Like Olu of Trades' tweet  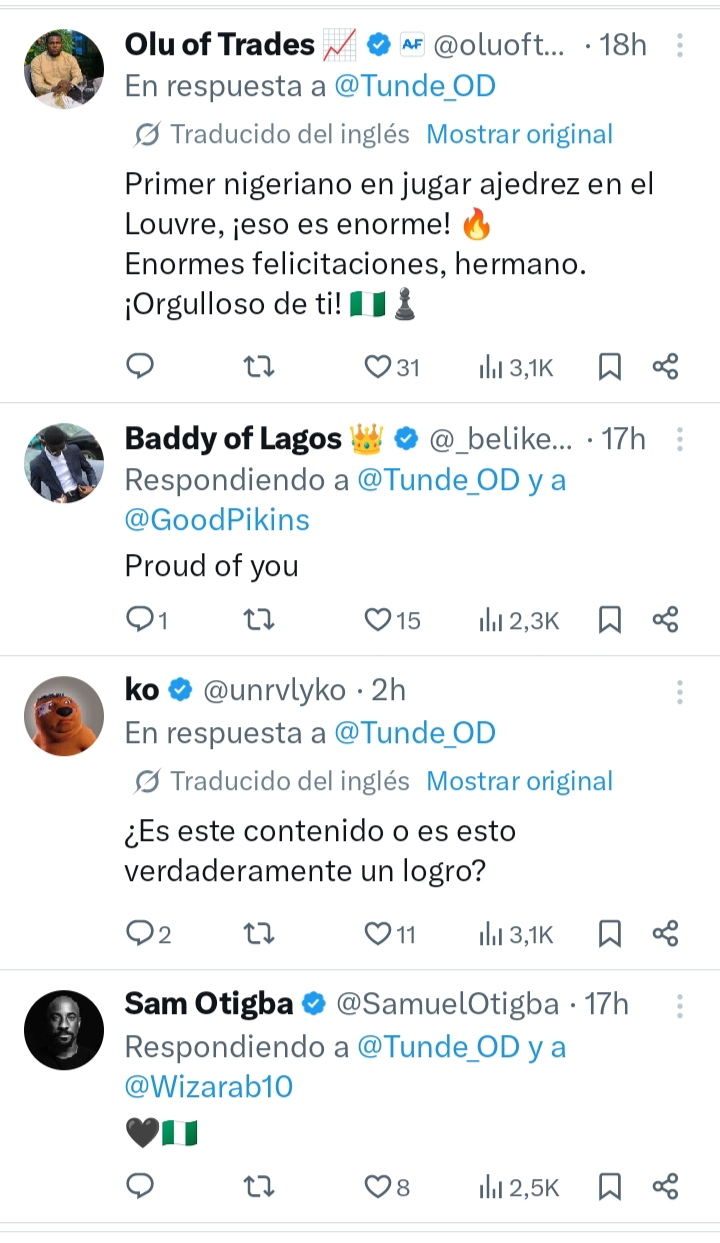(377, 367)
